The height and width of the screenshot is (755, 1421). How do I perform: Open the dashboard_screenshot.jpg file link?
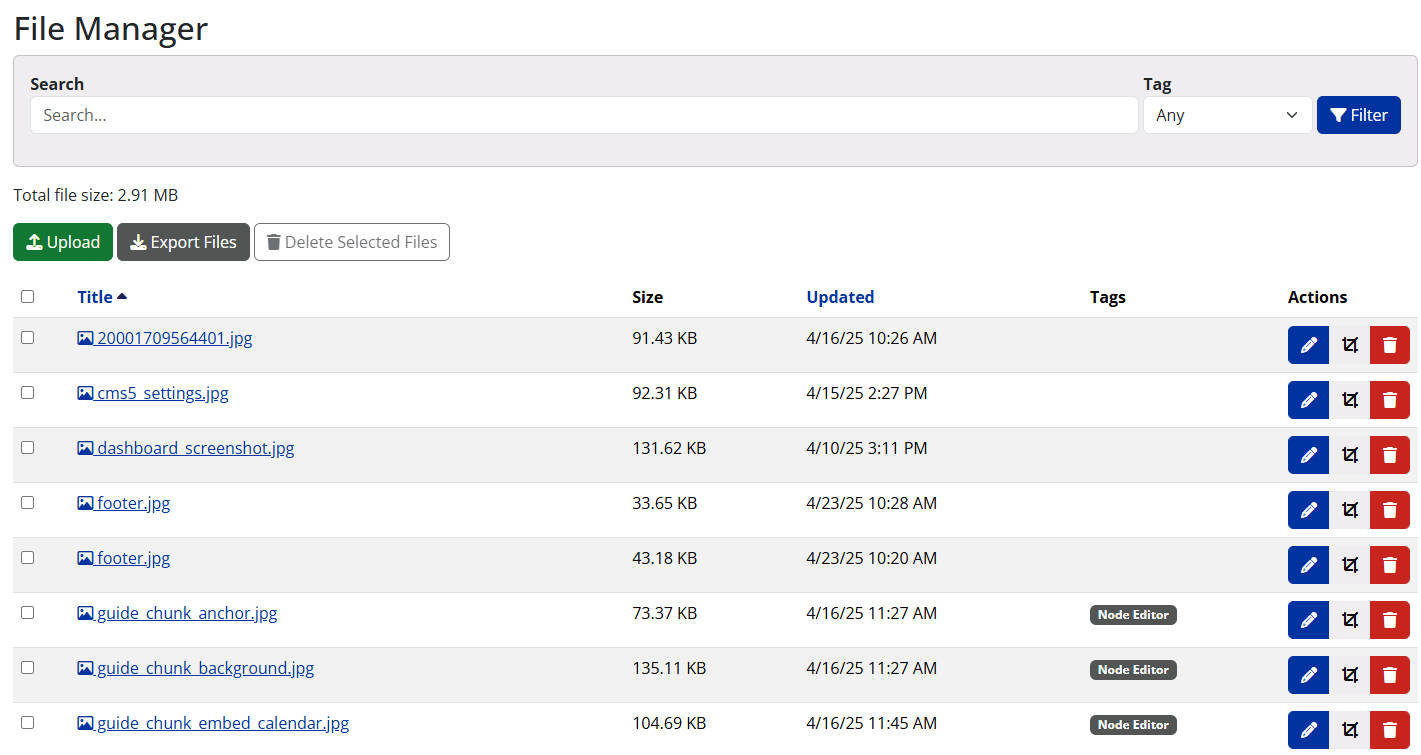click(194, 447)
